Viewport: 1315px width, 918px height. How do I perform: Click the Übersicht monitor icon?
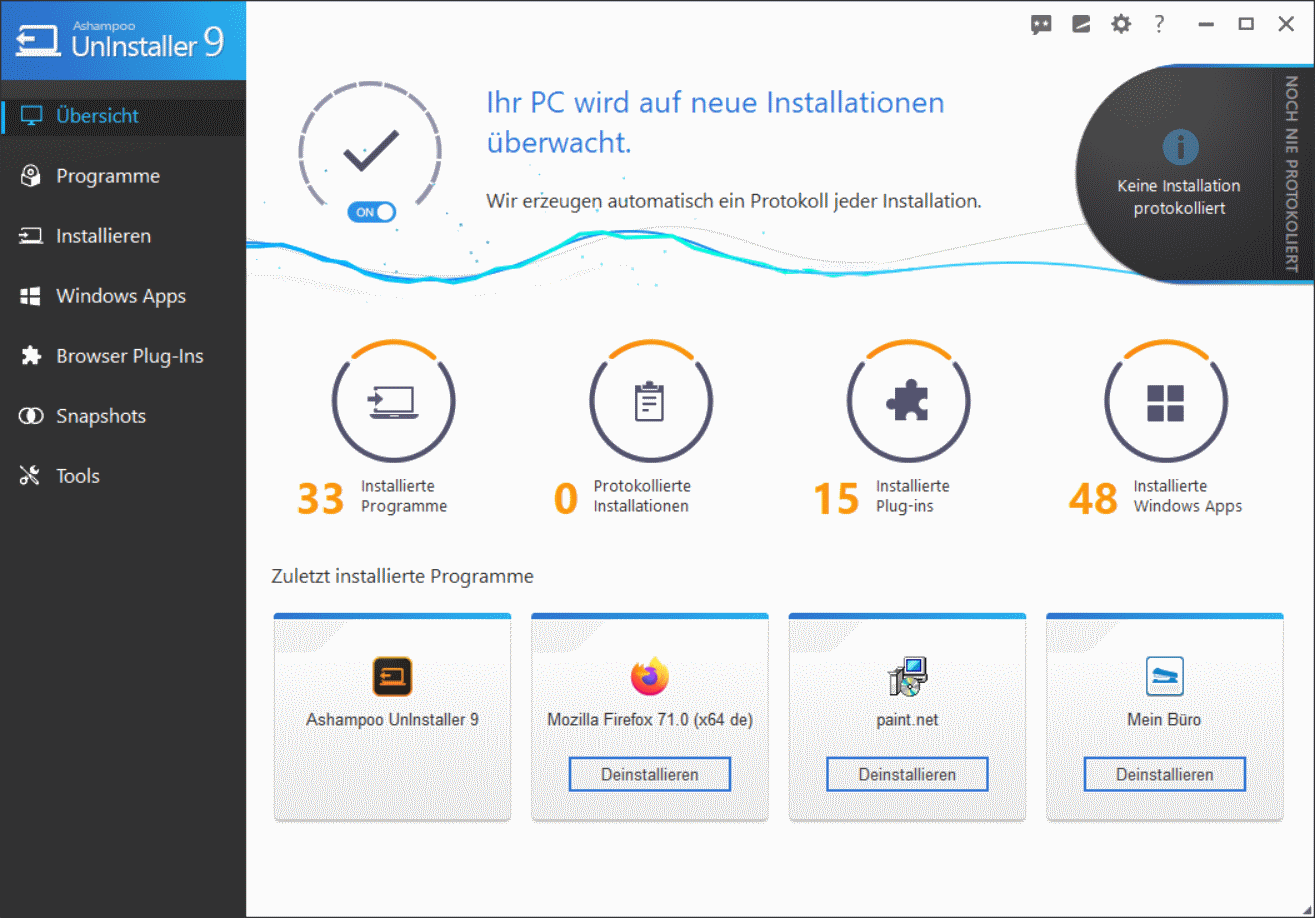[x=31, y=116]
